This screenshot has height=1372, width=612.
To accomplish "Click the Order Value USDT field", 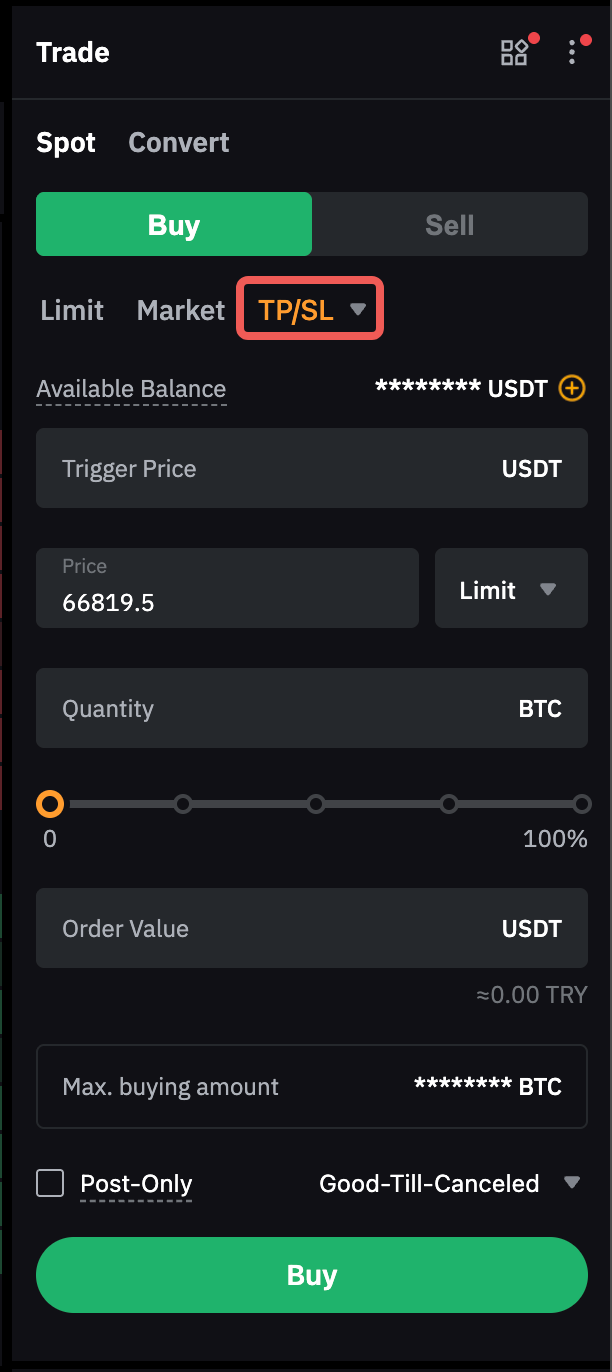I will pyautogui.click(x=280, y=929).
